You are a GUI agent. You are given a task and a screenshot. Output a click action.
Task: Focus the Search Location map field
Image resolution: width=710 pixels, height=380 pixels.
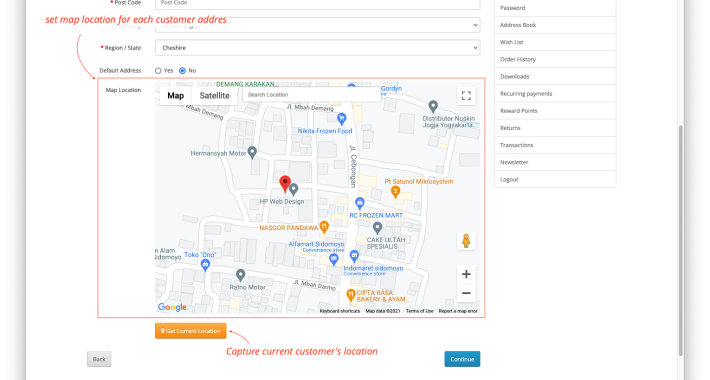(x=312, y=95)
